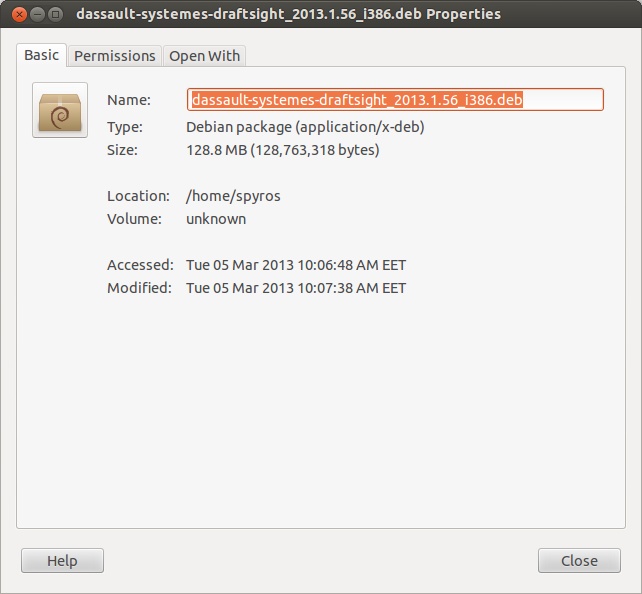Click the 'Modified:' label
The width and height of the screenshot is (642, 594).
click(139, 288)
